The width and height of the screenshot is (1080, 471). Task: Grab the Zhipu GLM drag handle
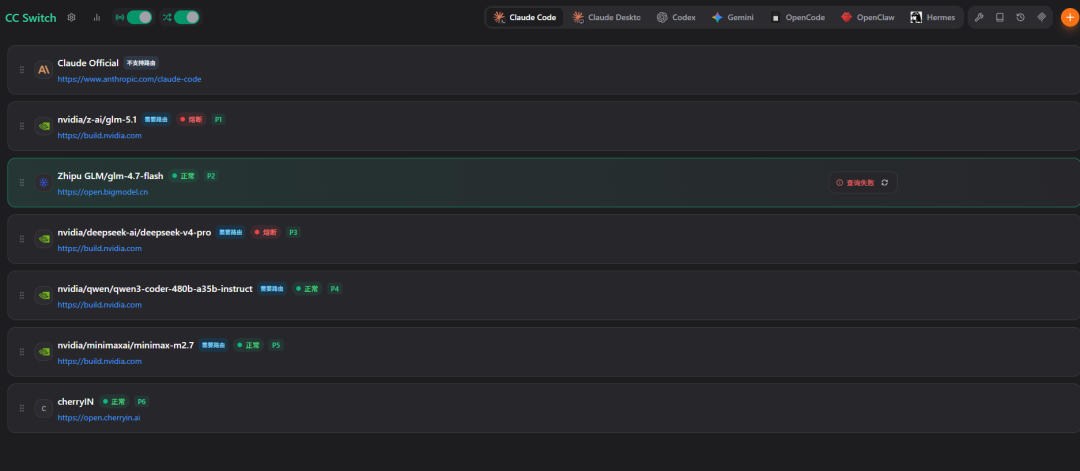21,182
